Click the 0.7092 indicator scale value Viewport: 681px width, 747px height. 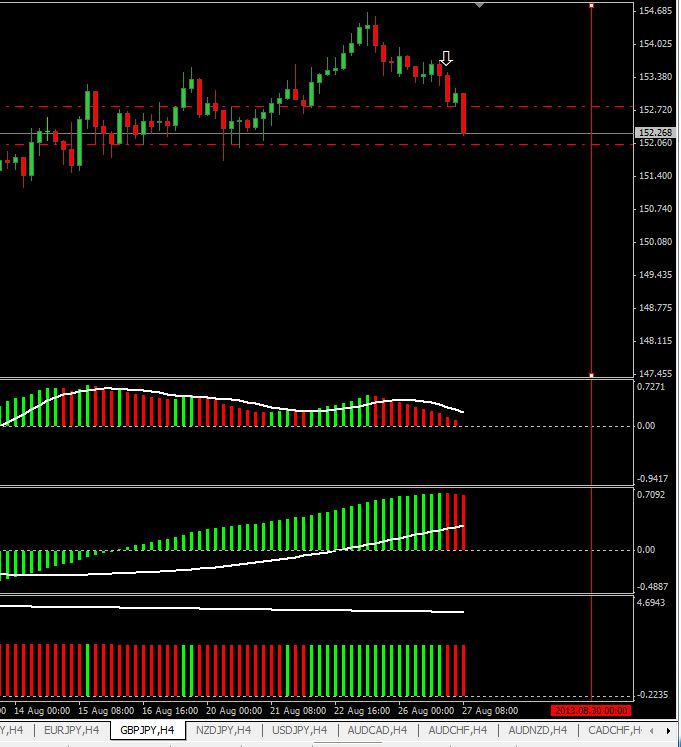click(x=651, y=495)
